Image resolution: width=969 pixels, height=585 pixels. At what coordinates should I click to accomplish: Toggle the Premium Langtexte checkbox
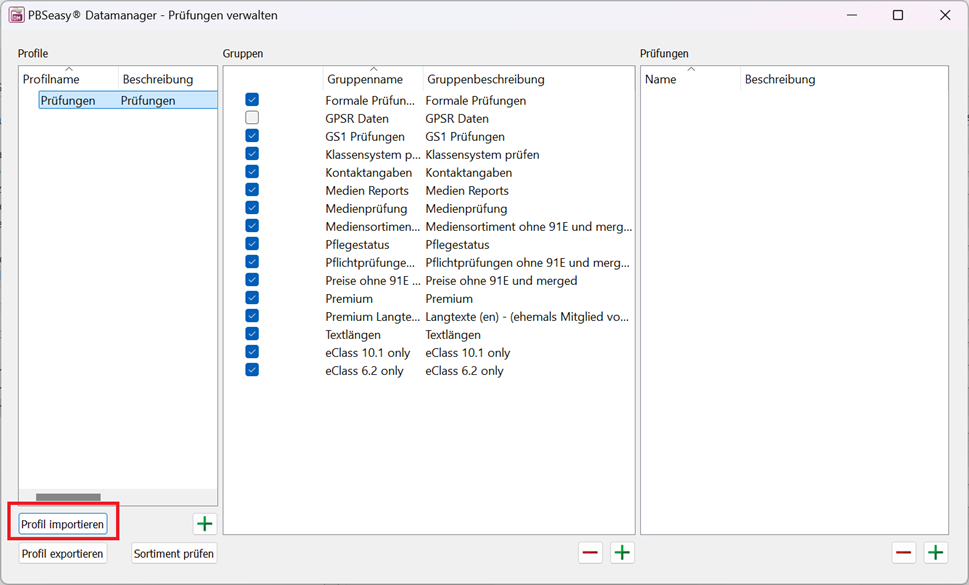[x=252, y=316]
